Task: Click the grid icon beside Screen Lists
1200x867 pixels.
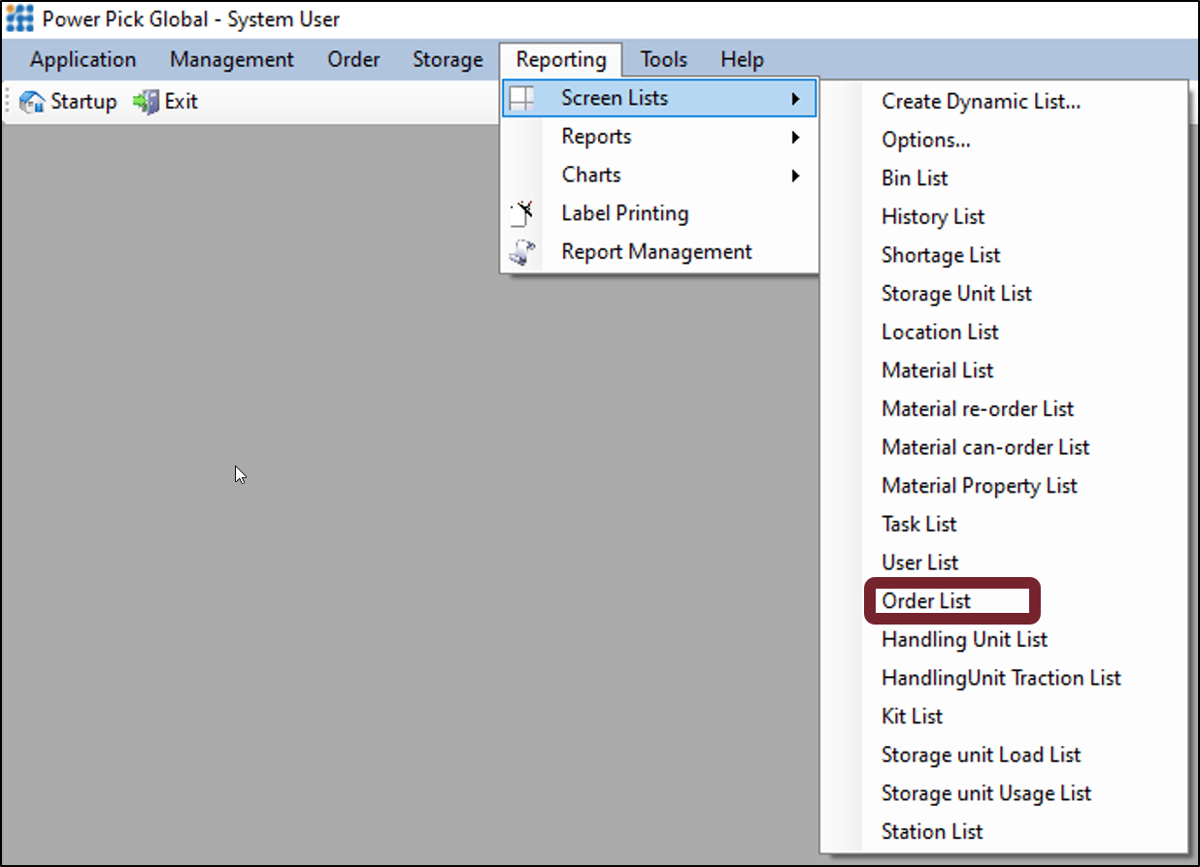Action: point(521,97)
